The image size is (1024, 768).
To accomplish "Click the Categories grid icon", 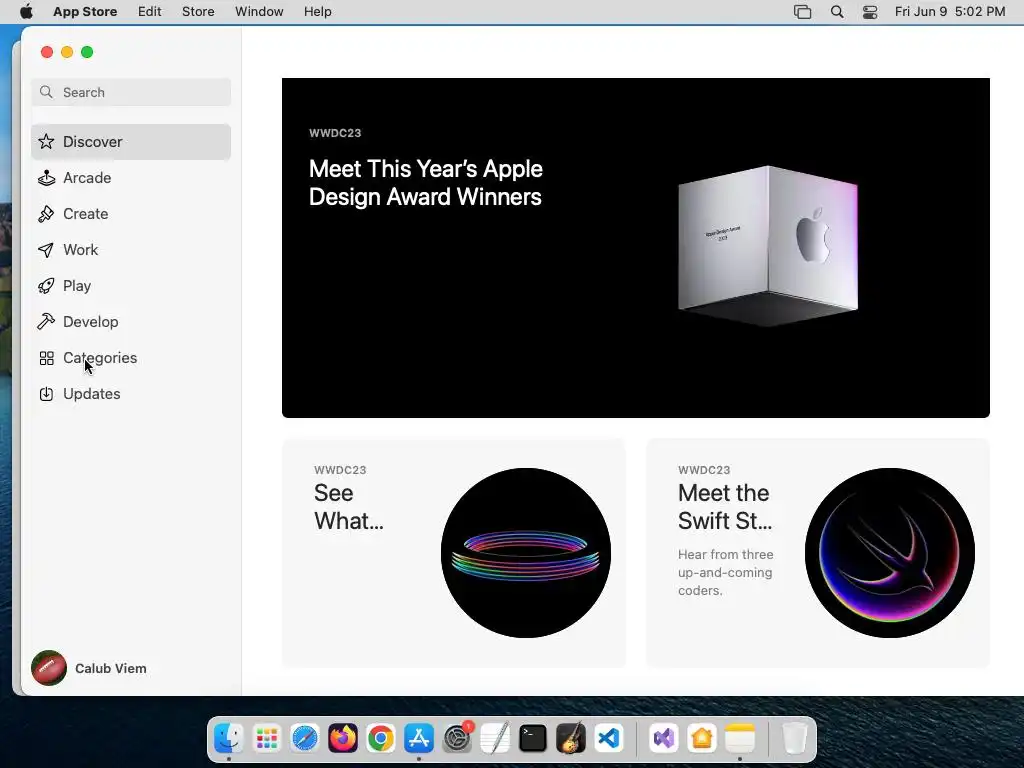I will click(x=46, y=358).
